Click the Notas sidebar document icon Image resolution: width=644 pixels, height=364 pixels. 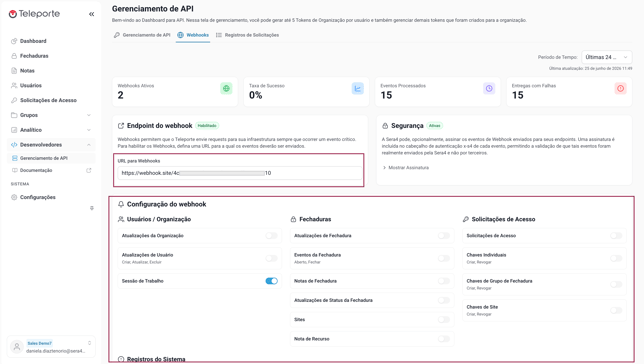14,71
